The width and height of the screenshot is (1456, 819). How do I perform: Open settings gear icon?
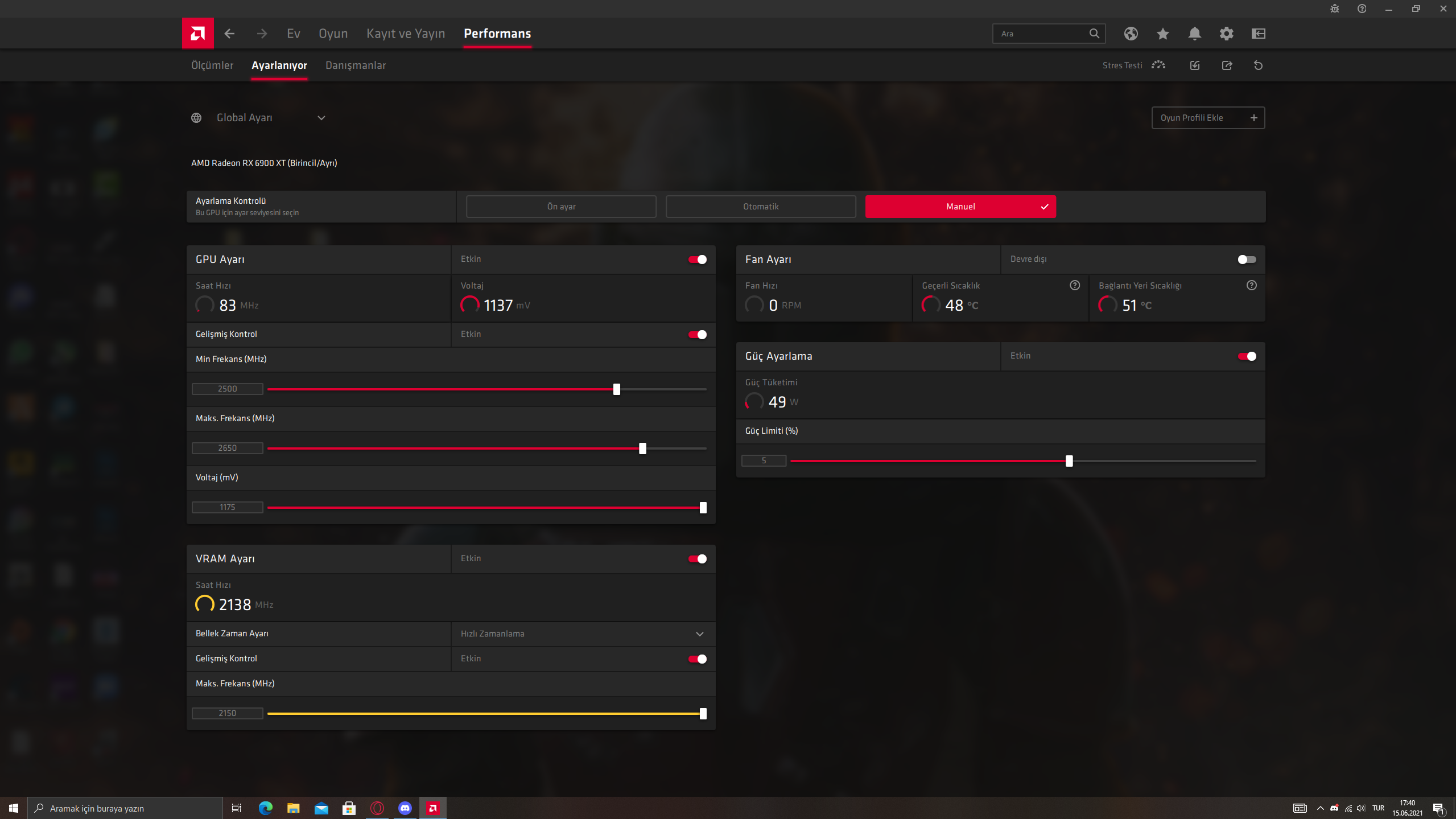pyautogui.click(x=1226, y=34)
